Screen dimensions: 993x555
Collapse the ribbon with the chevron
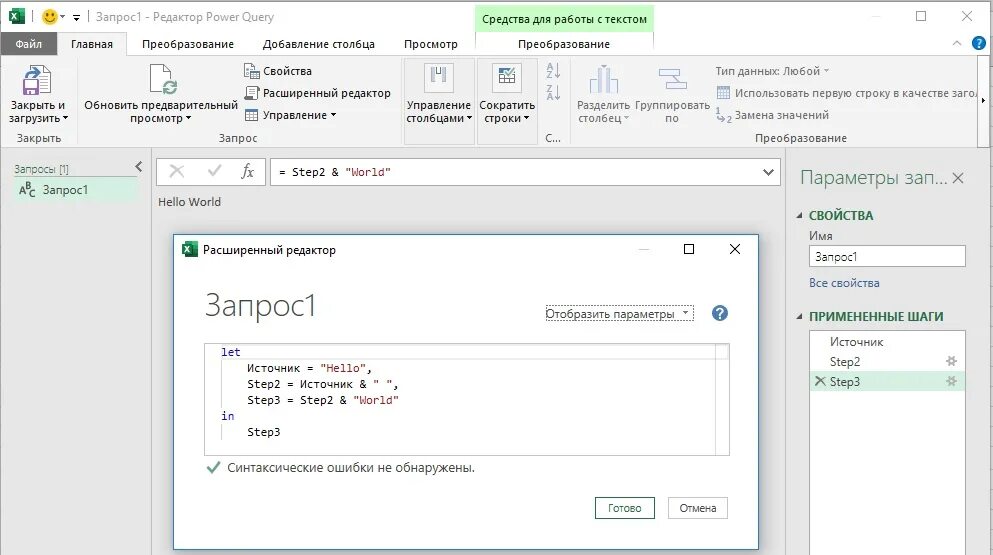coord(956,43)
